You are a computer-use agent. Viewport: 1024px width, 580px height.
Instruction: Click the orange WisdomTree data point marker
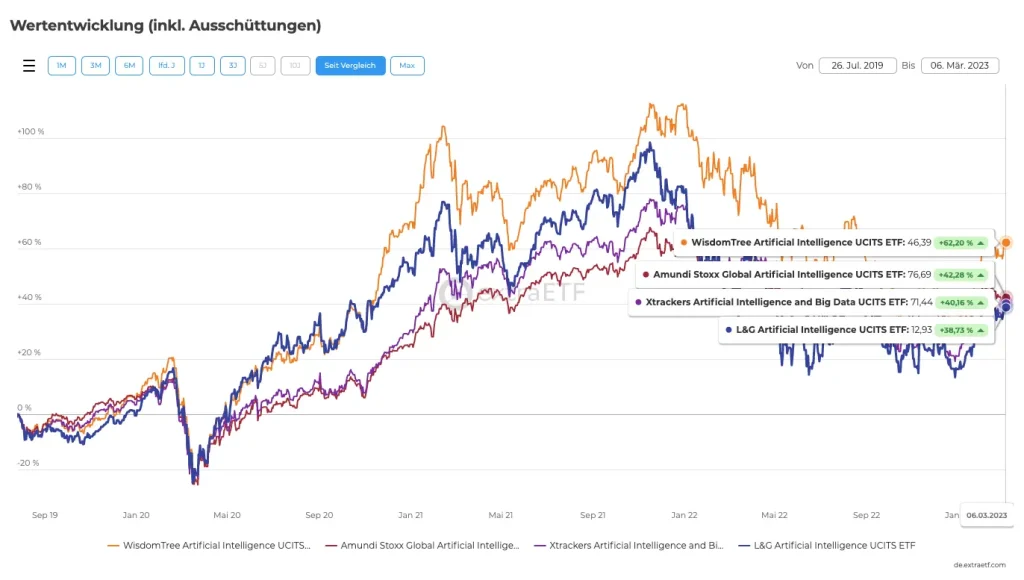coord(1007,242)
